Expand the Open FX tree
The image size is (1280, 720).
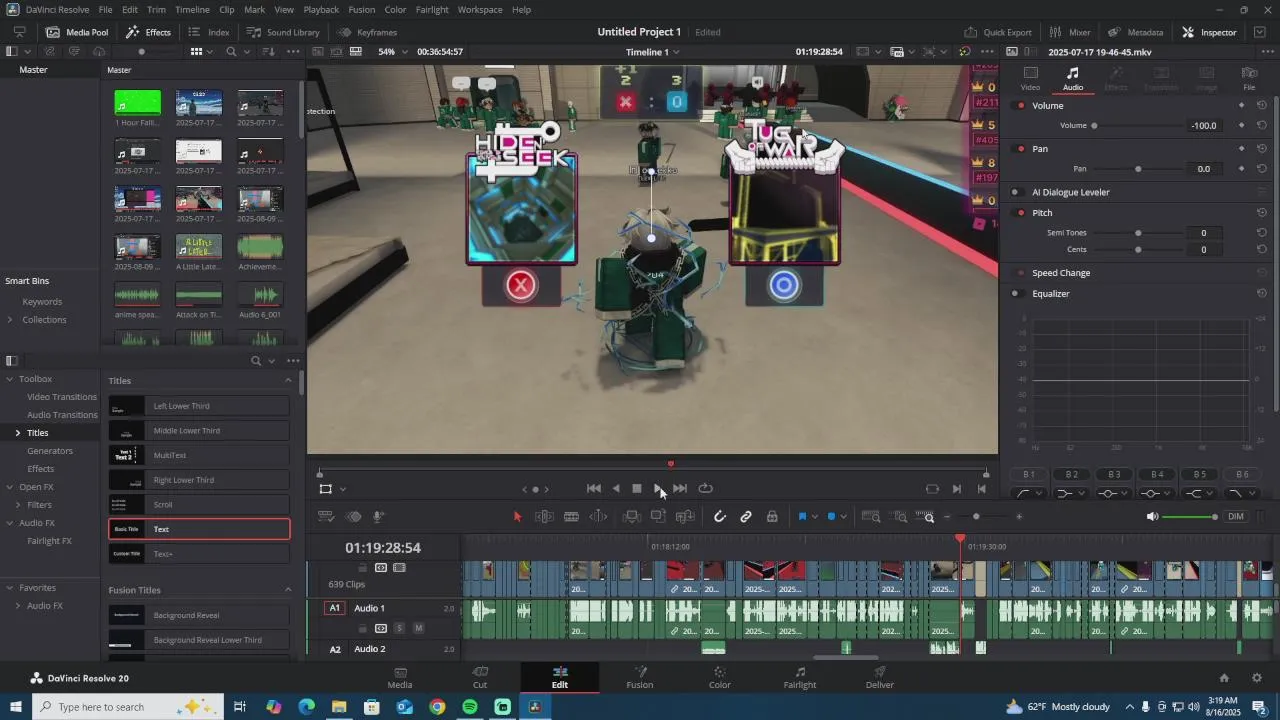10,487
